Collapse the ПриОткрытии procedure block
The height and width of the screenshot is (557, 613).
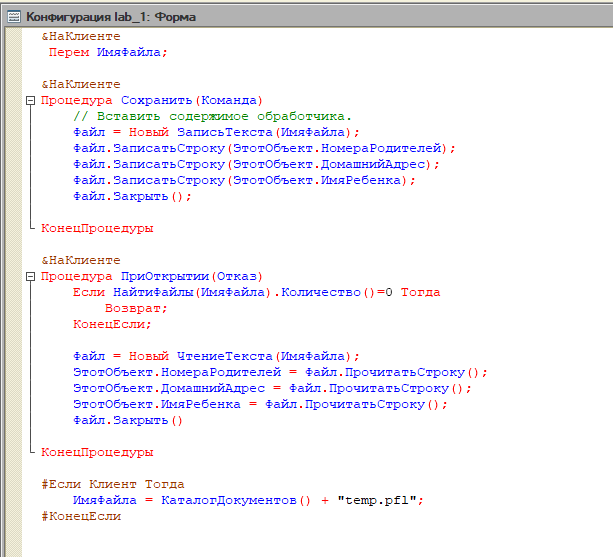point(30,276)
